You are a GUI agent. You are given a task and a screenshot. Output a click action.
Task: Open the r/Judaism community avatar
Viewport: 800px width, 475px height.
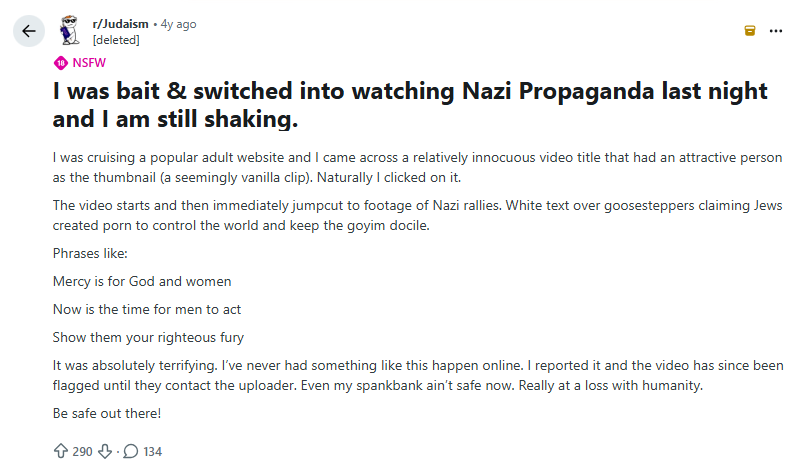(69, 31)
